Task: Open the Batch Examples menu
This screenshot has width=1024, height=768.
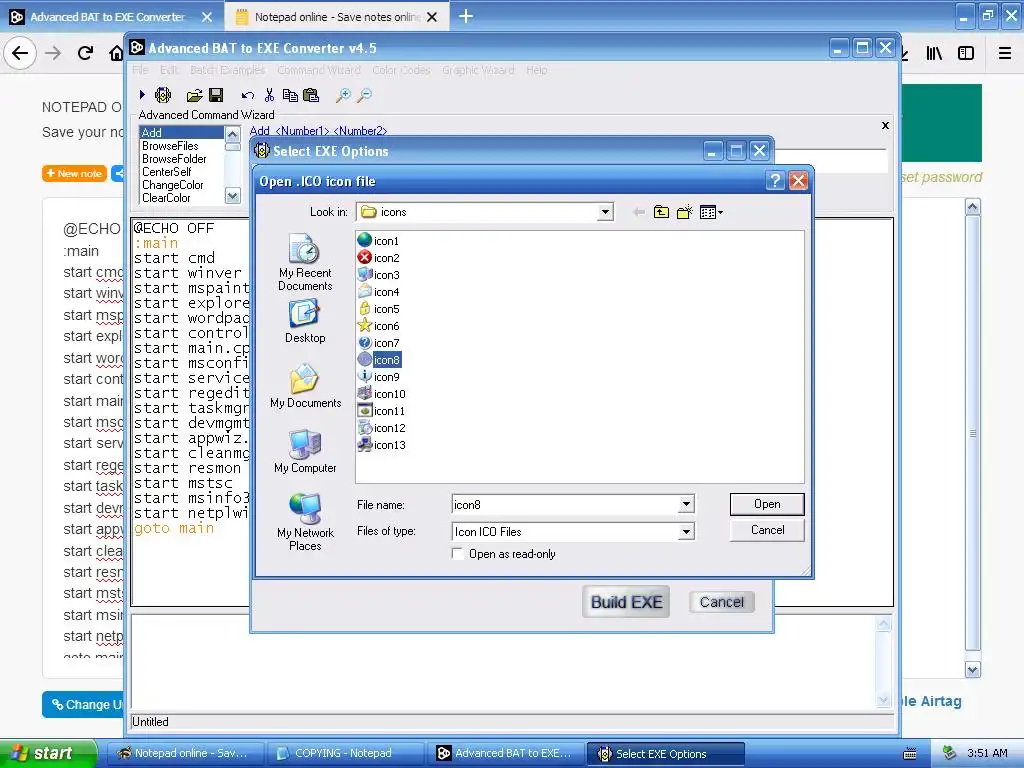Action: click(x=228, y=70)
